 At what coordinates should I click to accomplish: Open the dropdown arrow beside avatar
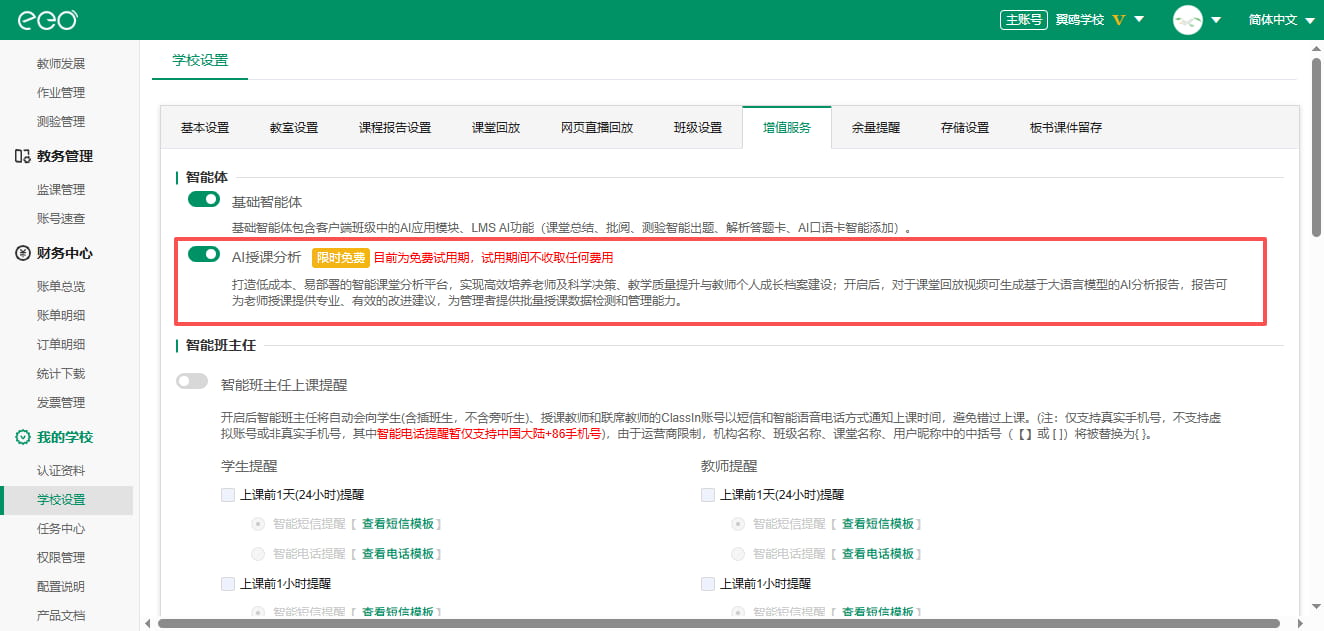pyautogui.click(x=1216, y=20)
